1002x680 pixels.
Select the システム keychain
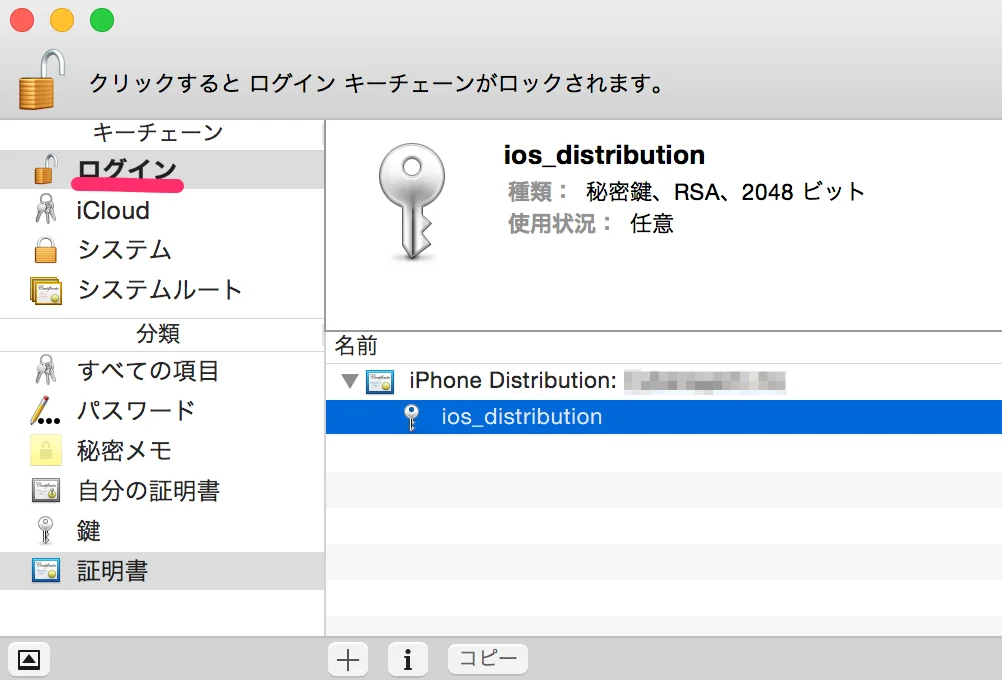point(162,249)
